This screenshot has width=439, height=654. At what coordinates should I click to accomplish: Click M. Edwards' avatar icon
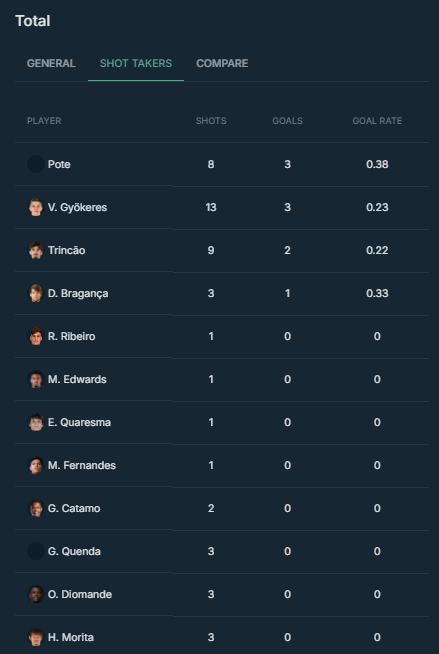(36, 379)
